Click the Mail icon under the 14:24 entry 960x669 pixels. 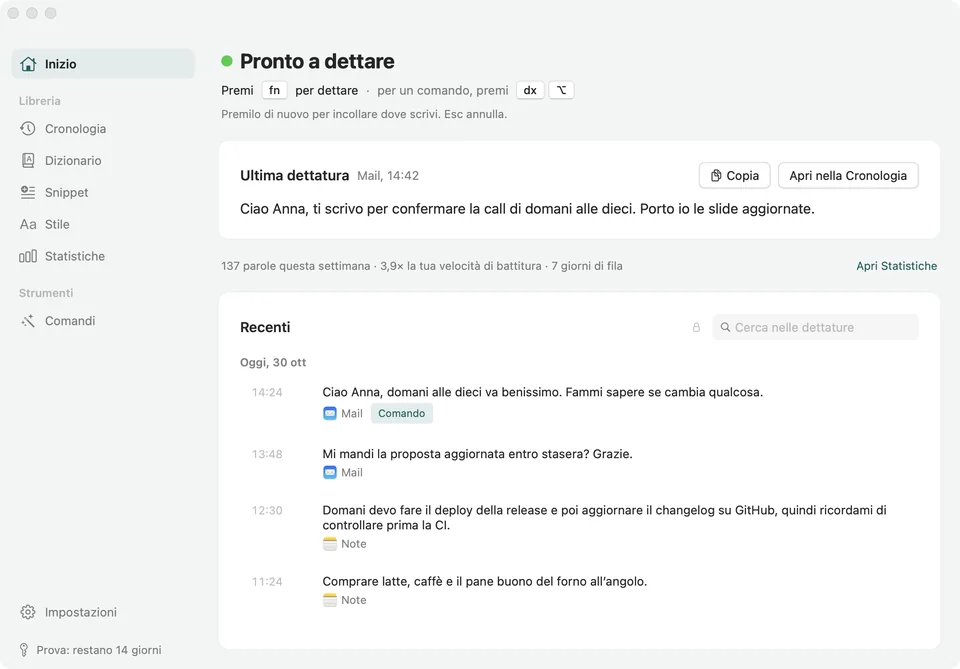[329, 413]
